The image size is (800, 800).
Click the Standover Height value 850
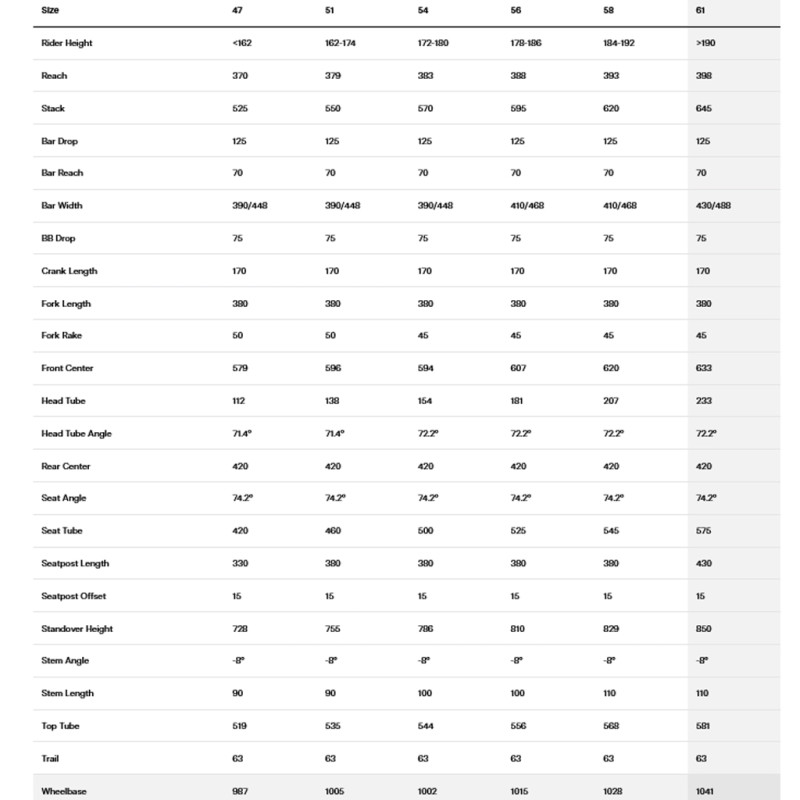(702, 629)
